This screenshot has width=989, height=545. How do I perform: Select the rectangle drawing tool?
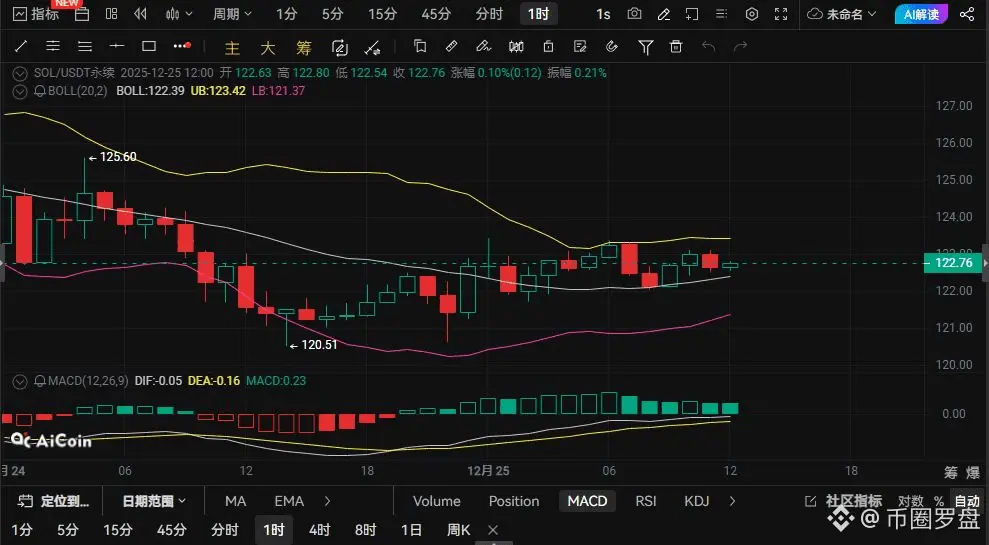149,46
